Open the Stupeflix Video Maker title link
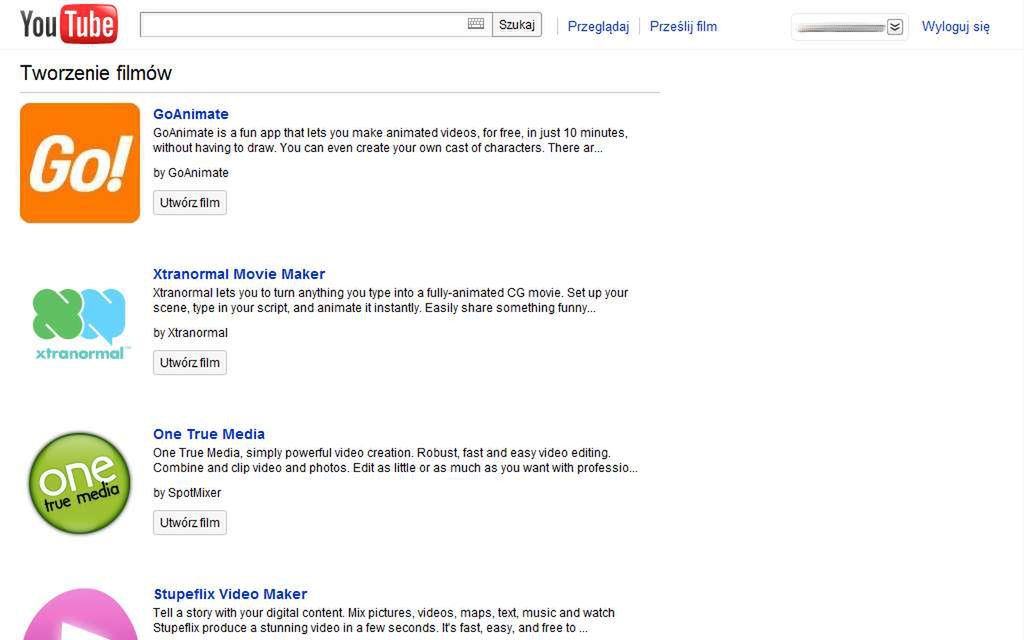 pos(230,594)
